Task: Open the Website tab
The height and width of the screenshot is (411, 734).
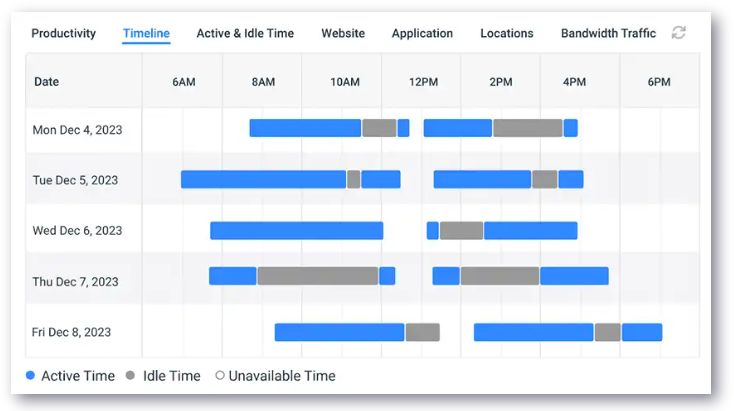Action: coord(343,33)
